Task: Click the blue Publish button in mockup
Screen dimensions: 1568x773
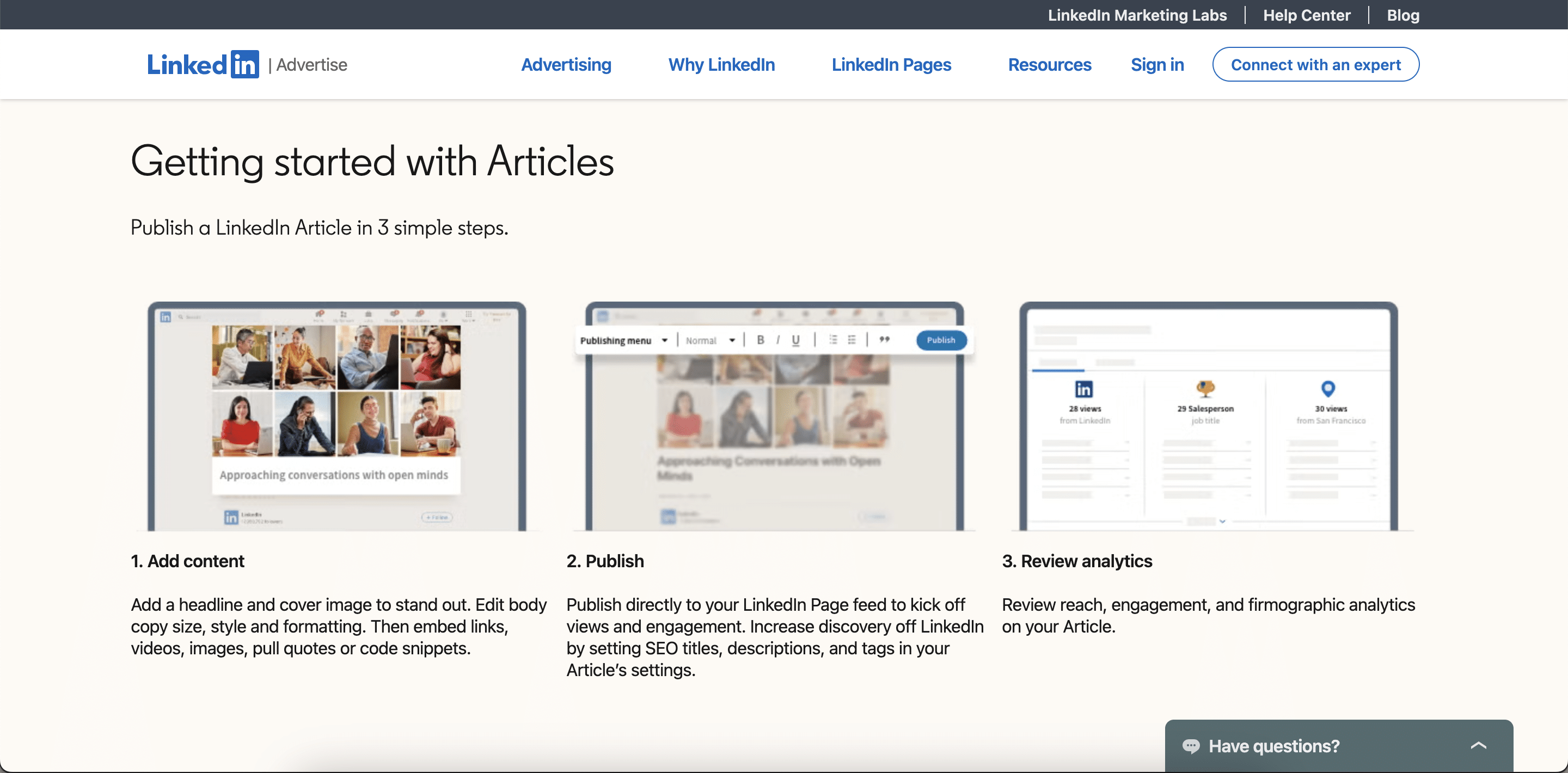Action: coord(941,340)
